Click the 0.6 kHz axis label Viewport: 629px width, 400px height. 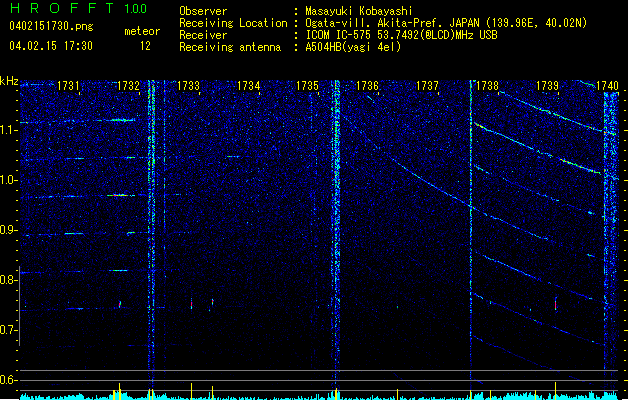(9, 380)
